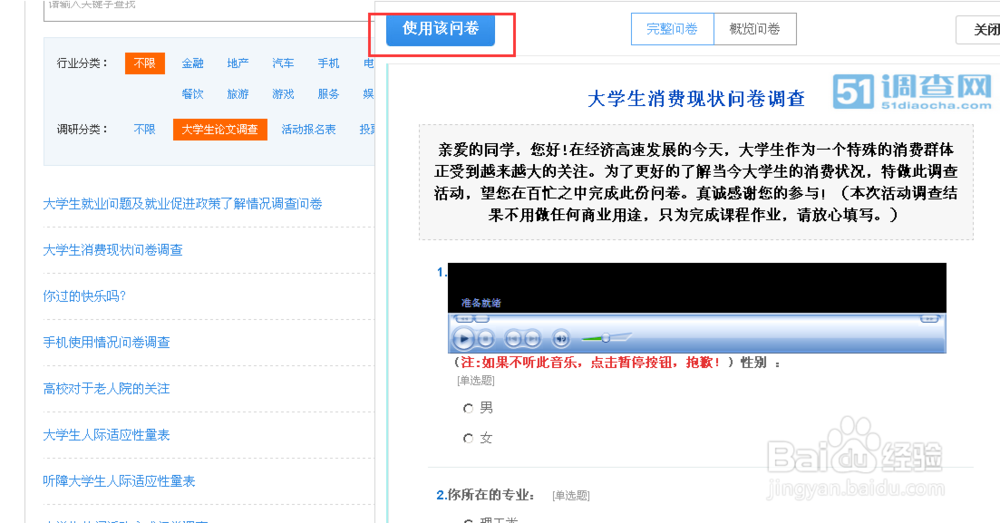The image size is (1000, 523).
Task: Select the 女 radio option
Action: (x=468, y=438)
